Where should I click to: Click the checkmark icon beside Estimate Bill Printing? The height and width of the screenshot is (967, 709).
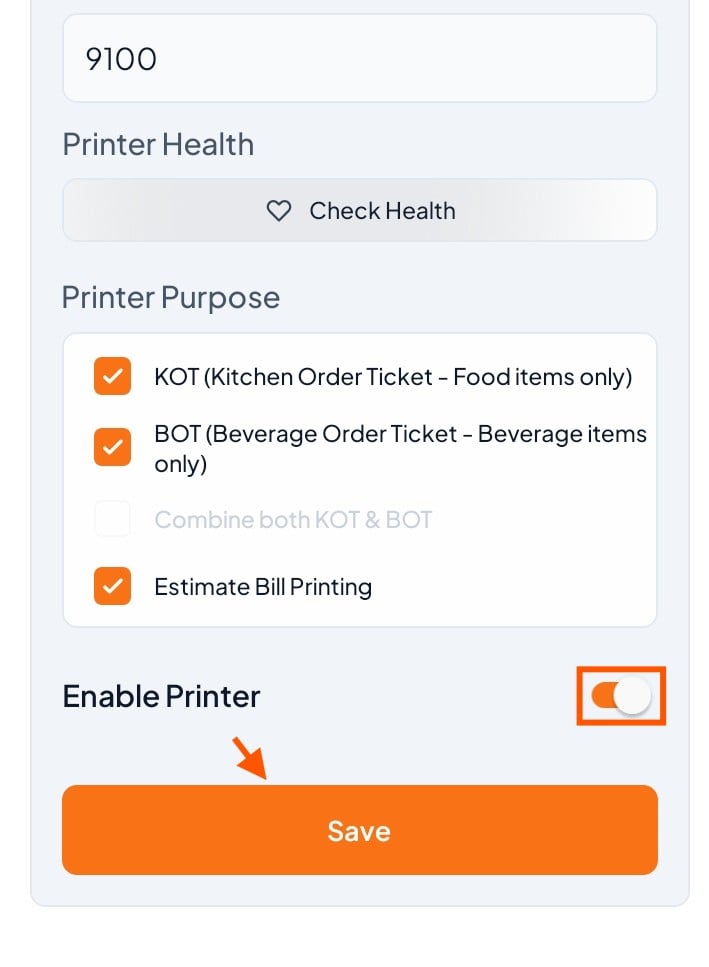(112, 586)
